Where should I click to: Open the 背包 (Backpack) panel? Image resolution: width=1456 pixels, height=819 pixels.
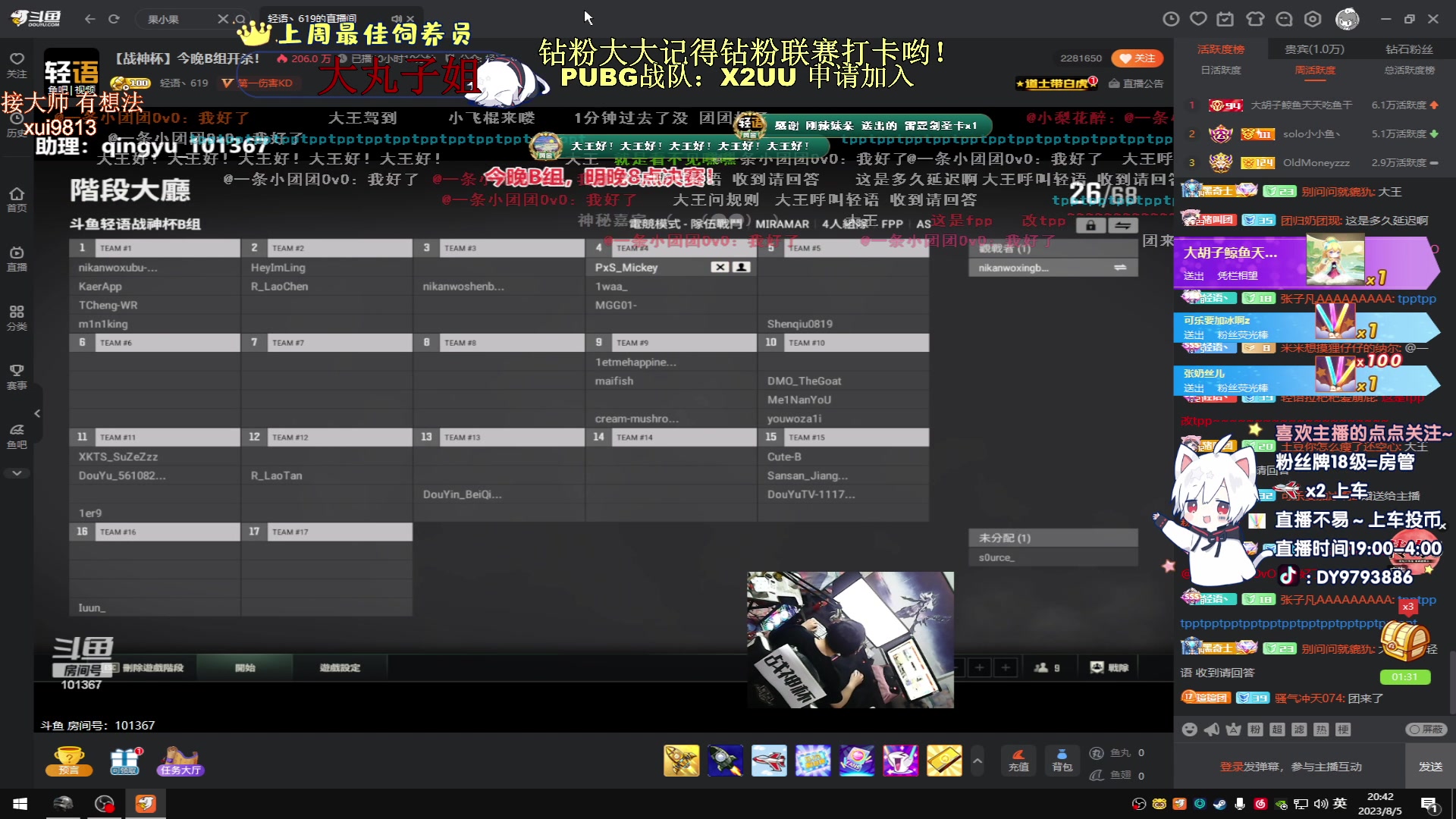[1062, 761]
